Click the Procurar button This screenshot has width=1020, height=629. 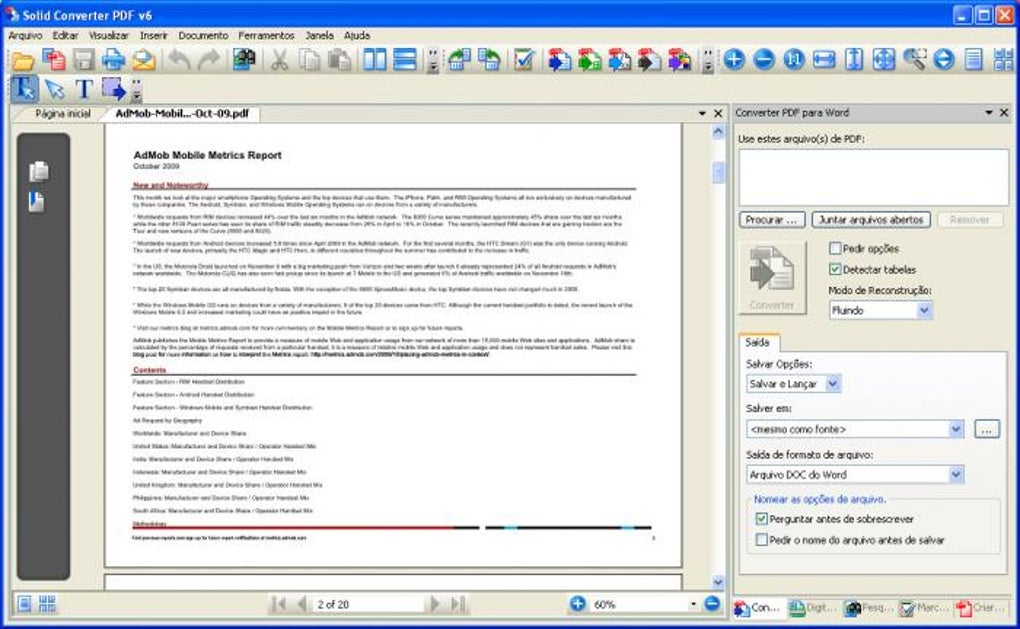click(772, 220)
